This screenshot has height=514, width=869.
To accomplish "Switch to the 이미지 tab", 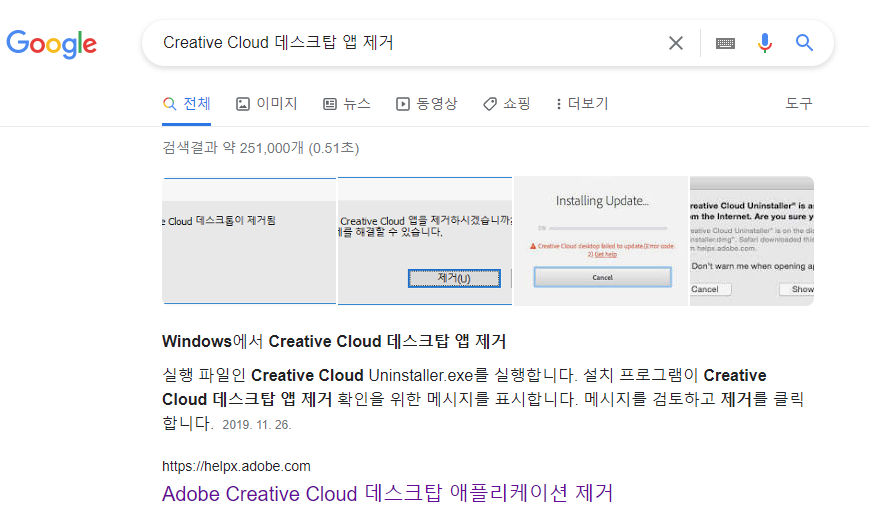I will tap(267, 104).
